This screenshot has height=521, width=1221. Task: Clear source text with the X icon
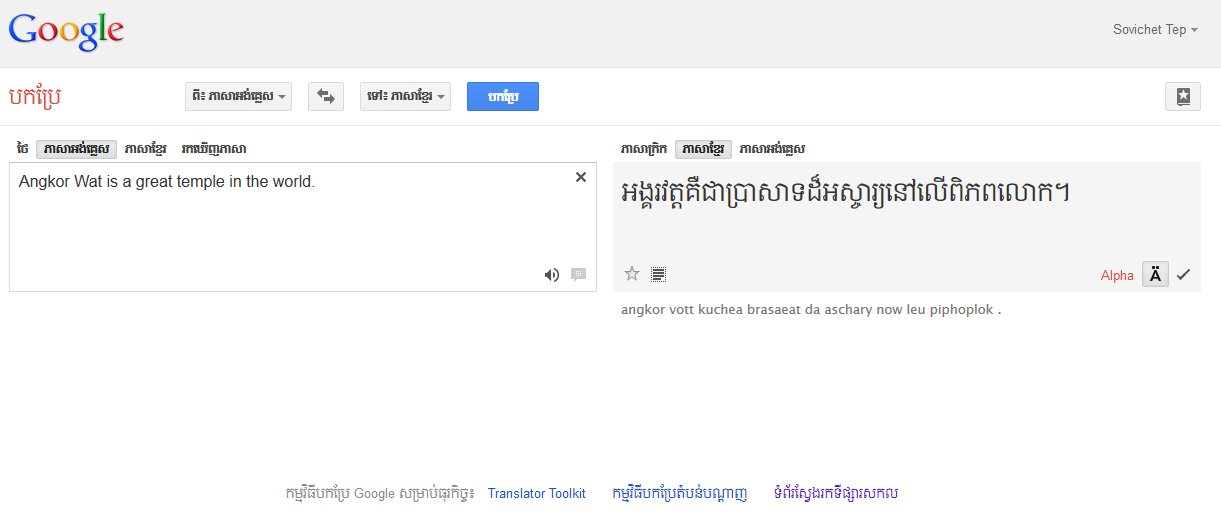tap(580, 177)
